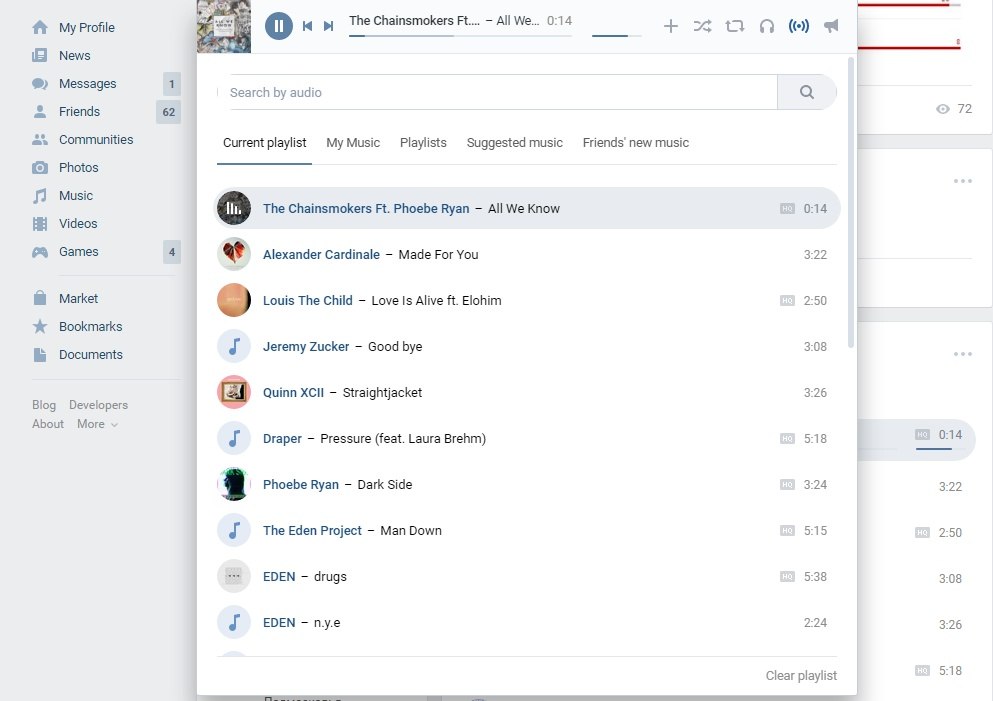Click playing icon of All We Know
Screen dimensions: 993x701
pyautogui.click(x=234, y=208)
